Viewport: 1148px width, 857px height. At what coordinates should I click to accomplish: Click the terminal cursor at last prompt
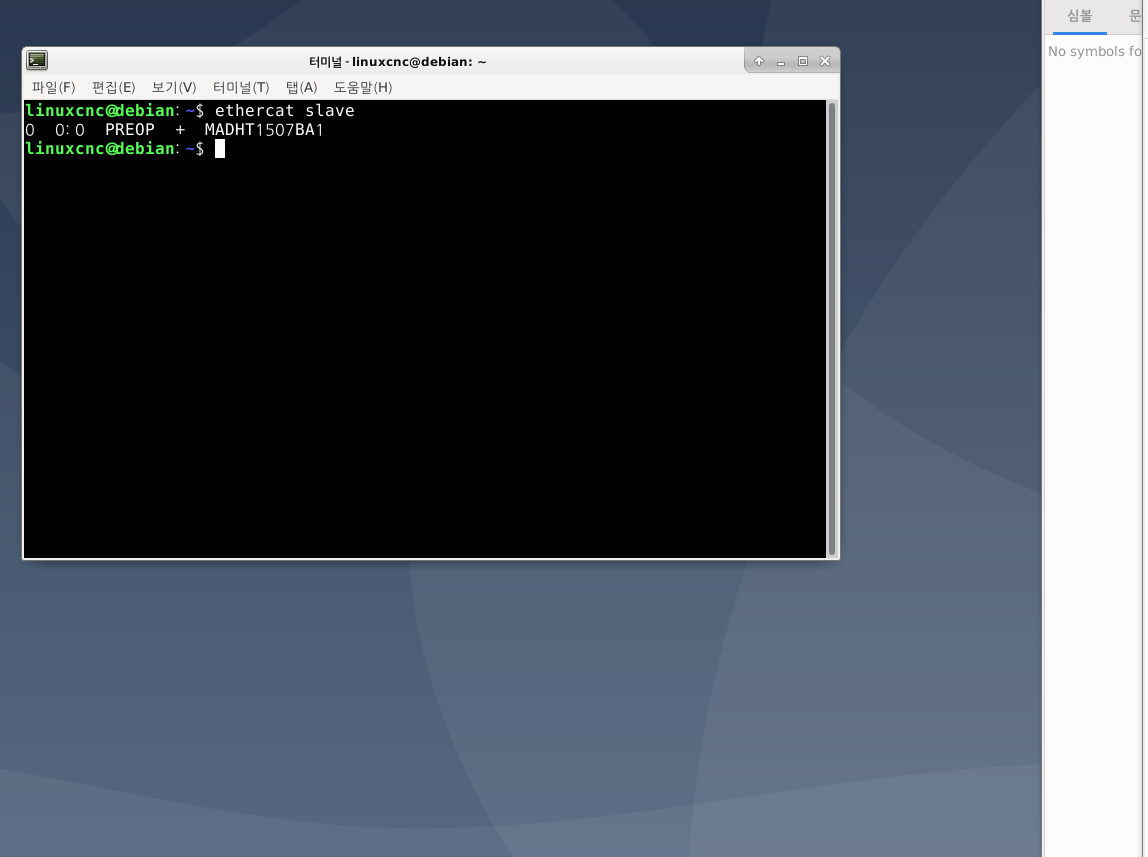coord(220,149)
